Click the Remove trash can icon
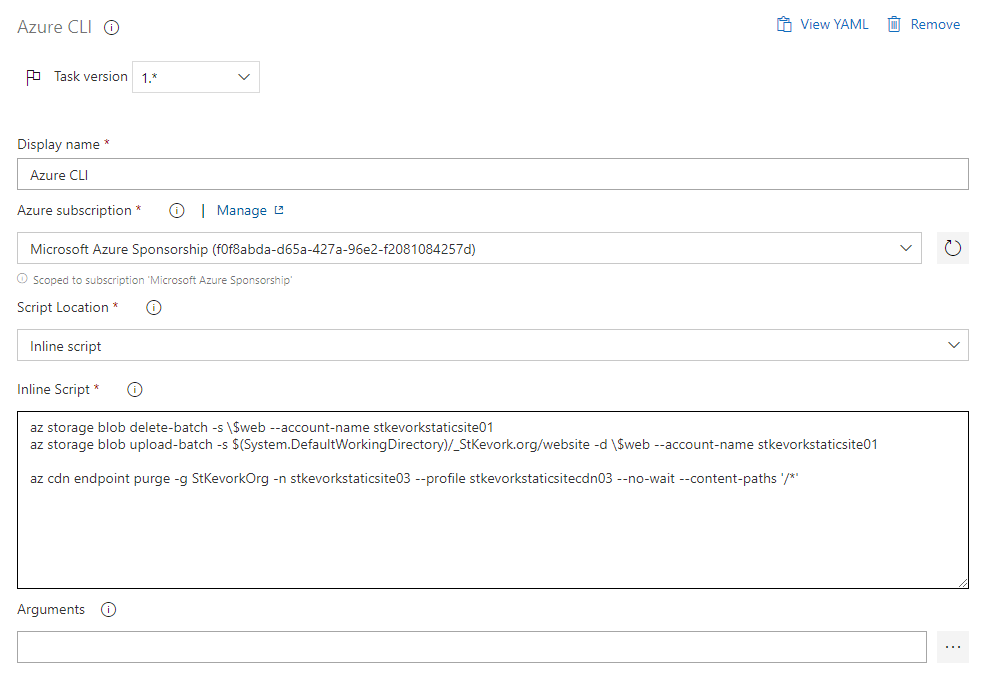Image resolution: width=981 pixels, height=677 pixels. point(894,24)
